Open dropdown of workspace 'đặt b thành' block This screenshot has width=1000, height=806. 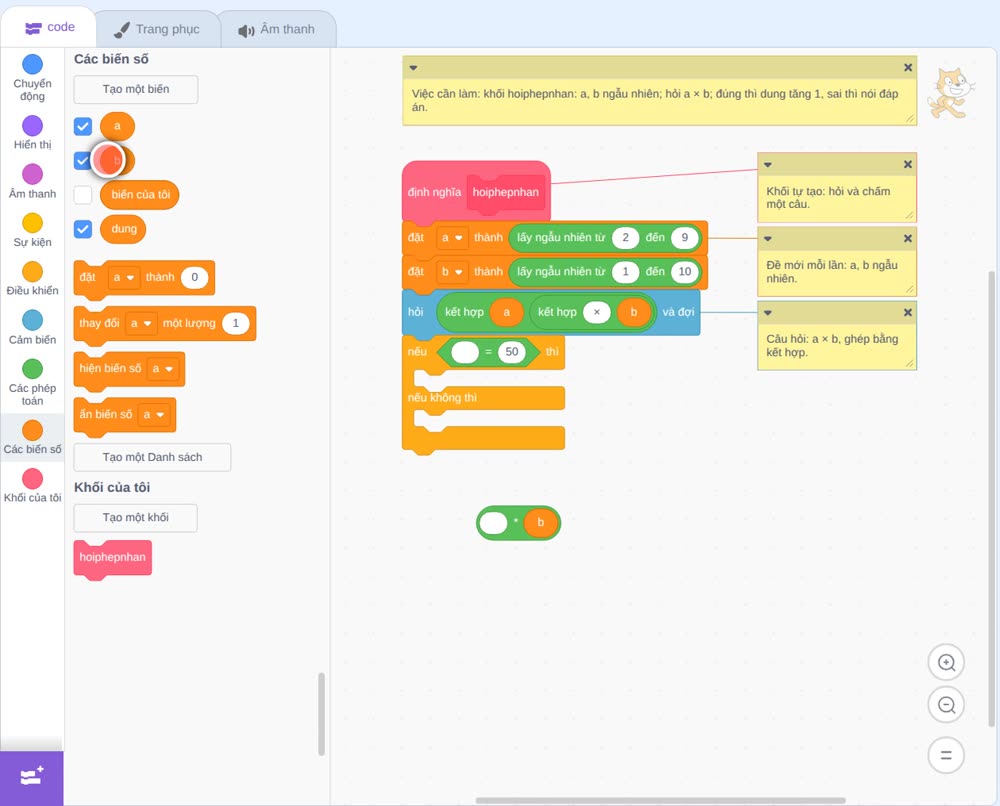point(452,272)
